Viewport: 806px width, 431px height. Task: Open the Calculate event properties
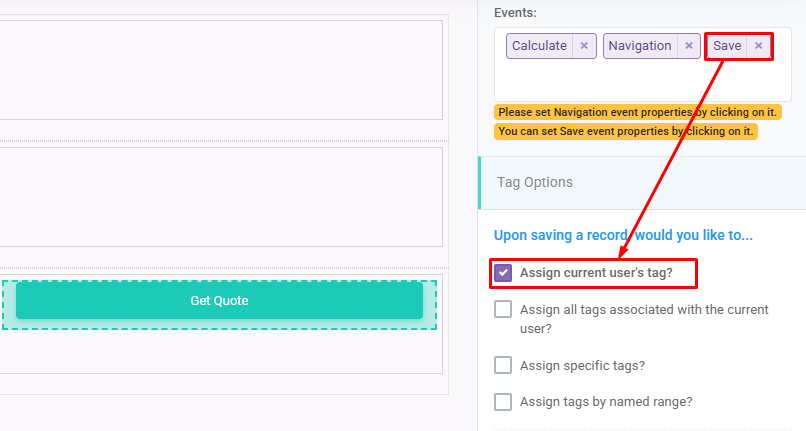click(539, 46)
